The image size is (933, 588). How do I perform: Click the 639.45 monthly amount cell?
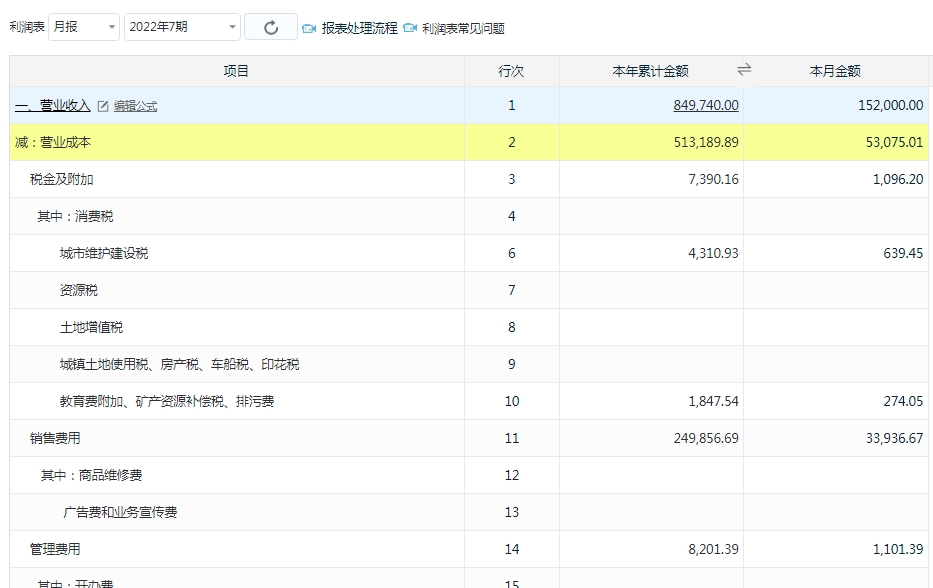tap(836, 253)
